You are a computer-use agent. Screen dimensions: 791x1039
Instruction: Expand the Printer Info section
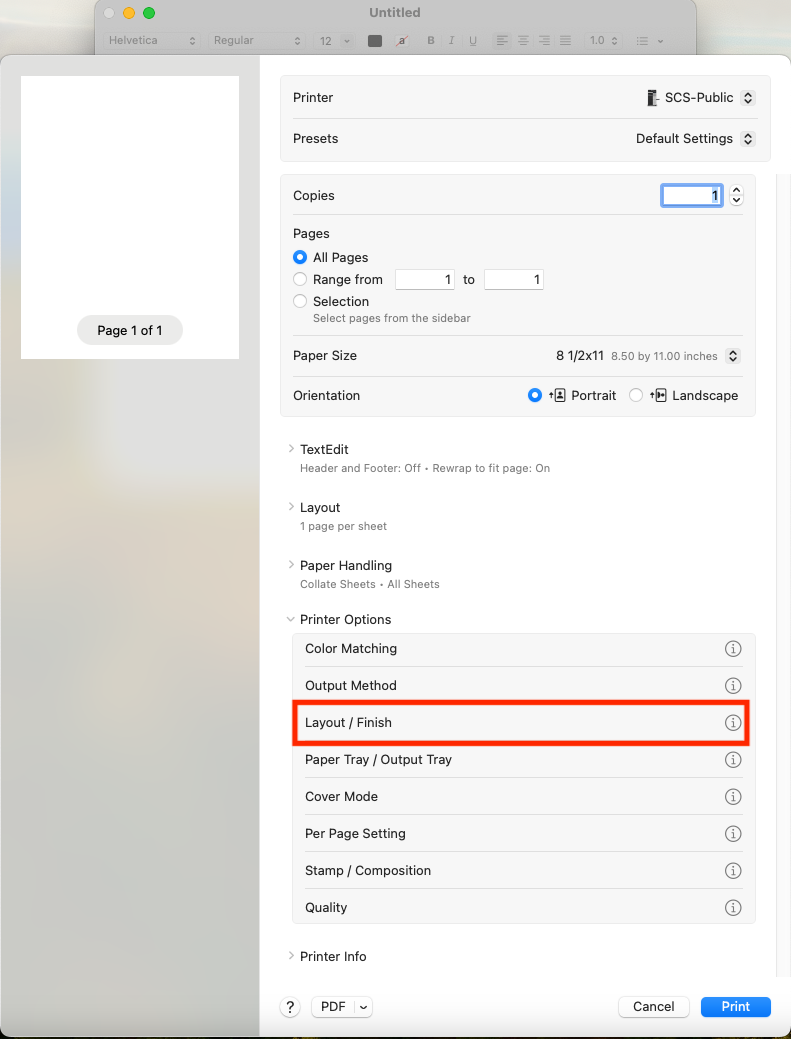(291, 956)
